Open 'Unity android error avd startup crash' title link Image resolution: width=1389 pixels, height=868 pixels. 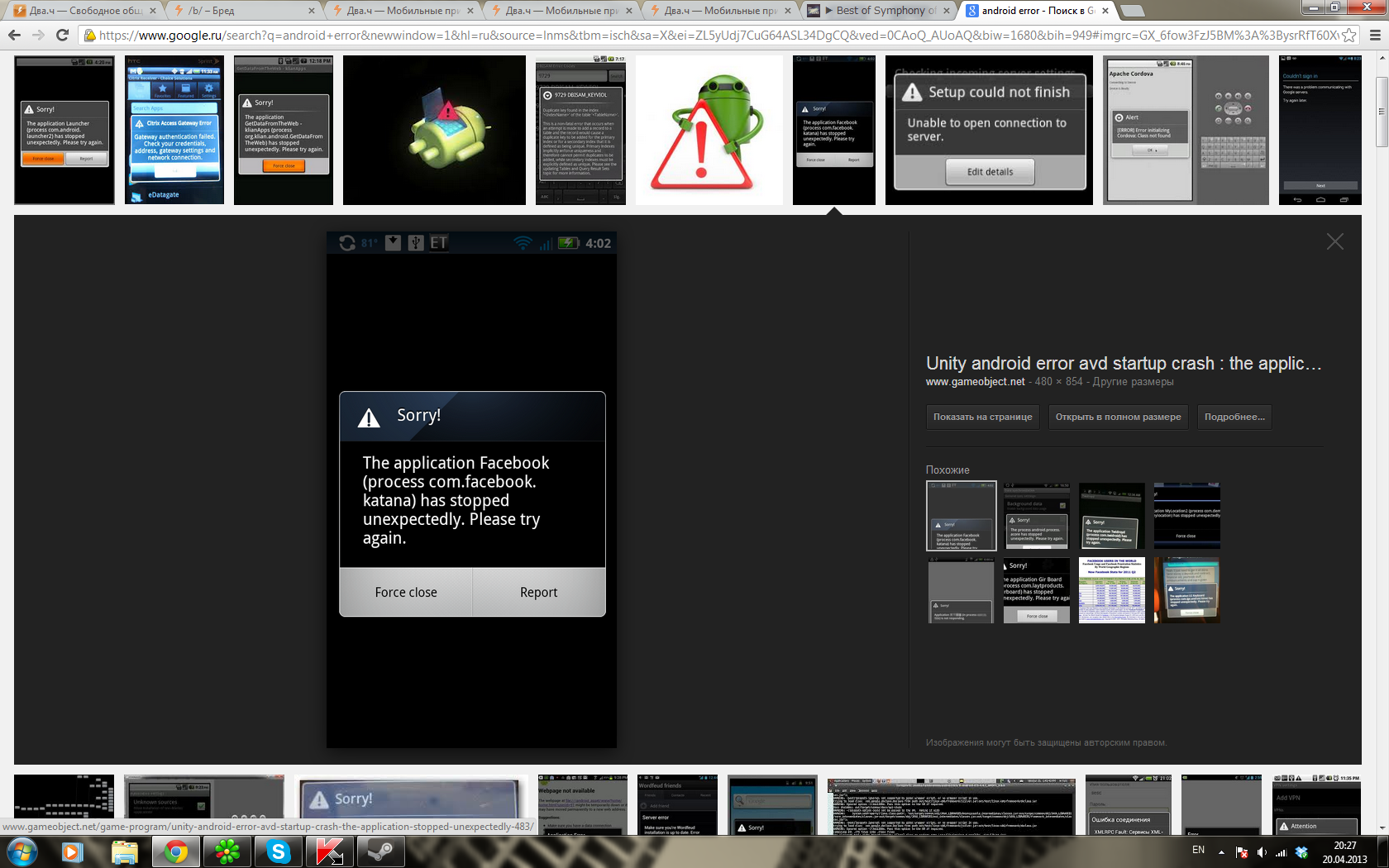click(1123, 363)
